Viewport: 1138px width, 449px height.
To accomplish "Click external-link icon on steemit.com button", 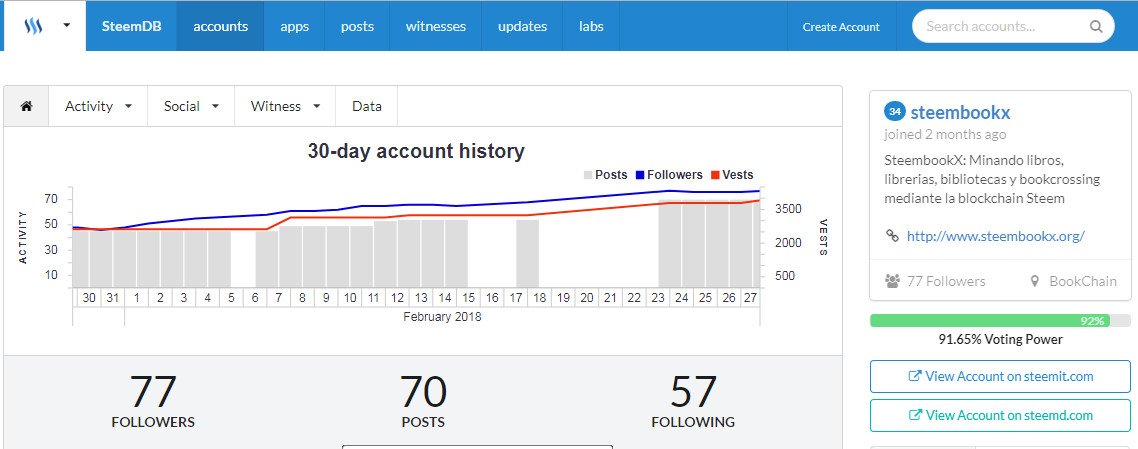I will (x=915, y=376).
